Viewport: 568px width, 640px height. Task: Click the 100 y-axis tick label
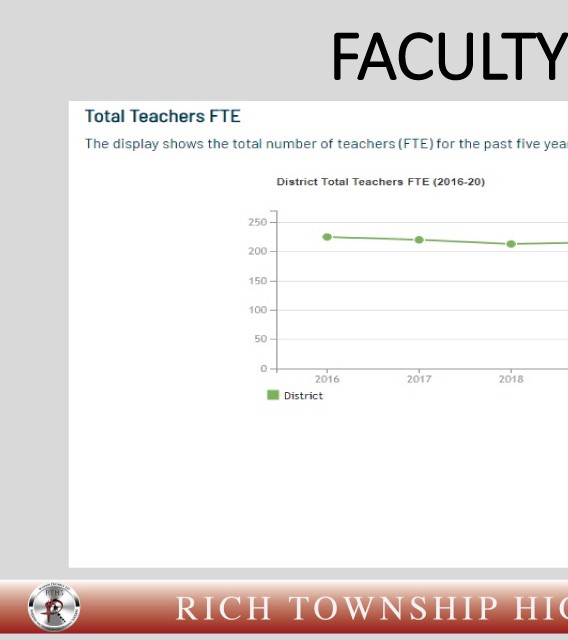point(257,310)
